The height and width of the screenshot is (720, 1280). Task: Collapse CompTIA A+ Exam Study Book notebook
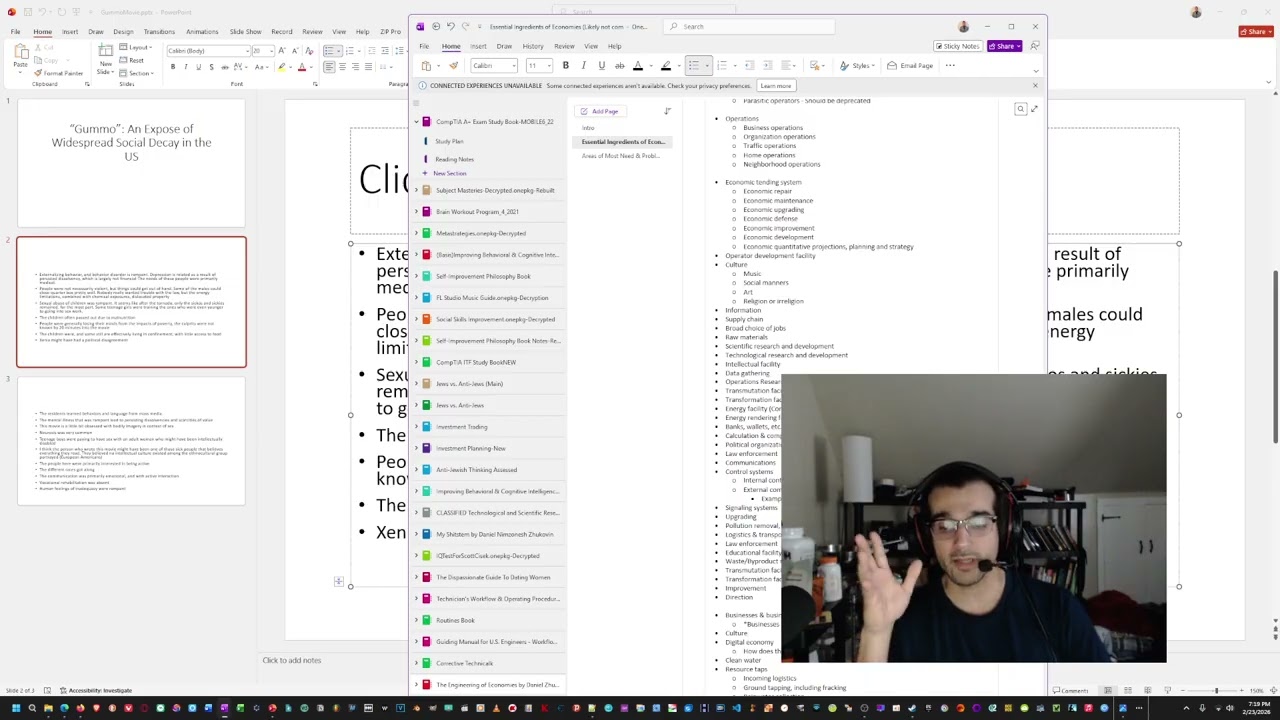pyautogui.click(x=417, y=122)
